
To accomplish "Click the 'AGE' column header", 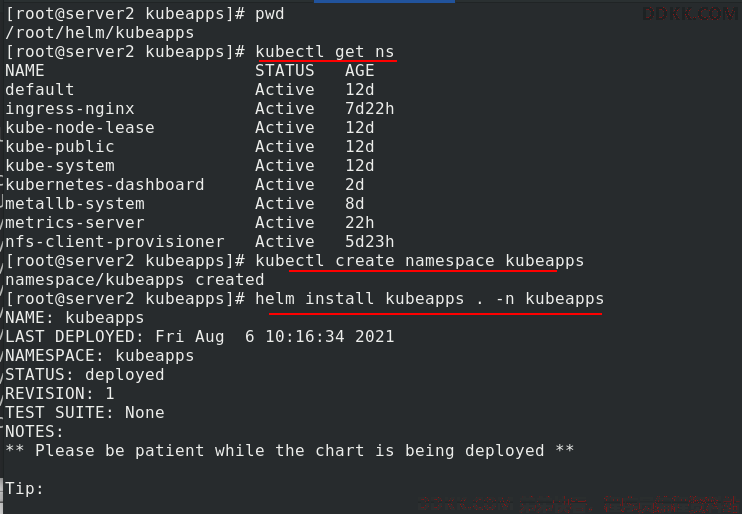I will pyautogui.click(x=360, y=71).
